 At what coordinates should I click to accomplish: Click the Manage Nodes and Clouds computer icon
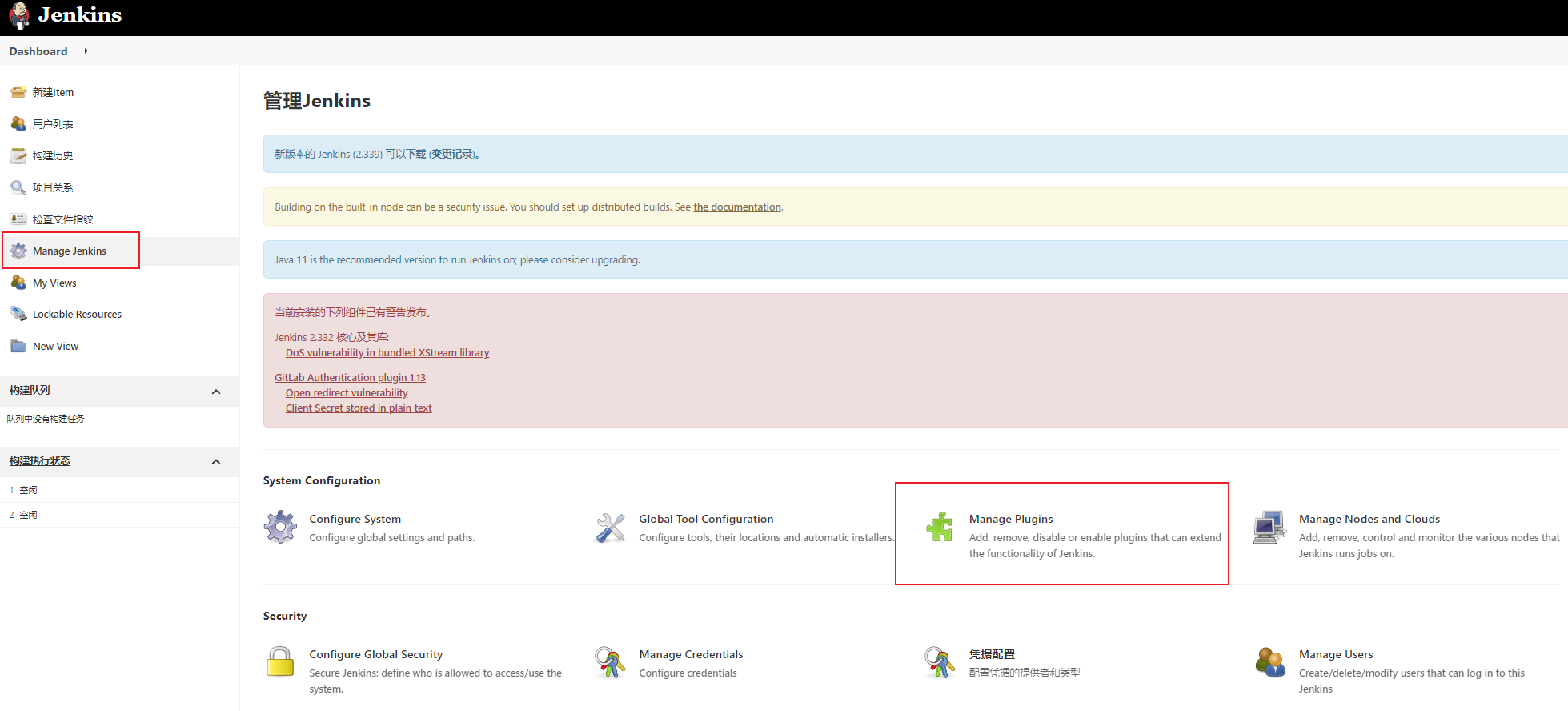pyautogui.click(x=1269, y=528)
